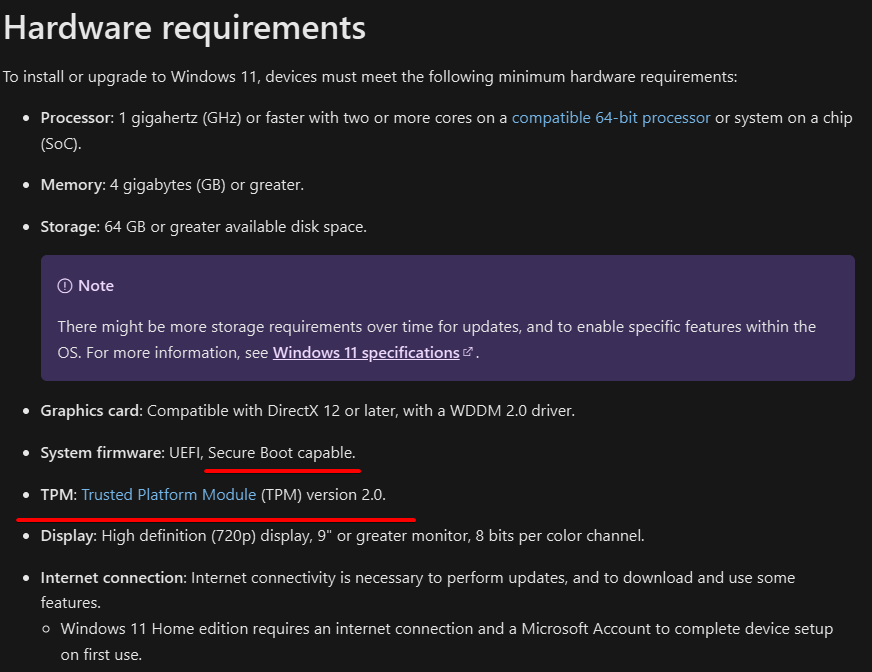The width and height of the screenshot is (872, 672).
Task: Click the bold TPM label
Action: 58,495
